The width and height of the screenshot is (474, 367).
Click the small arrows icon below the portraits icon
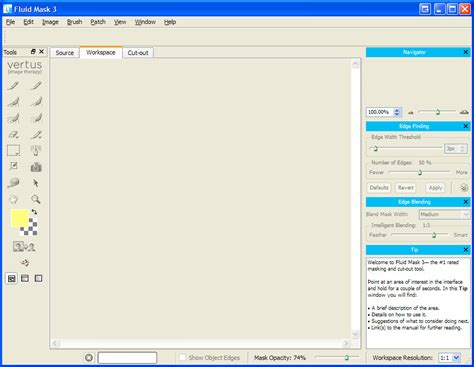[x=25, y=263]
